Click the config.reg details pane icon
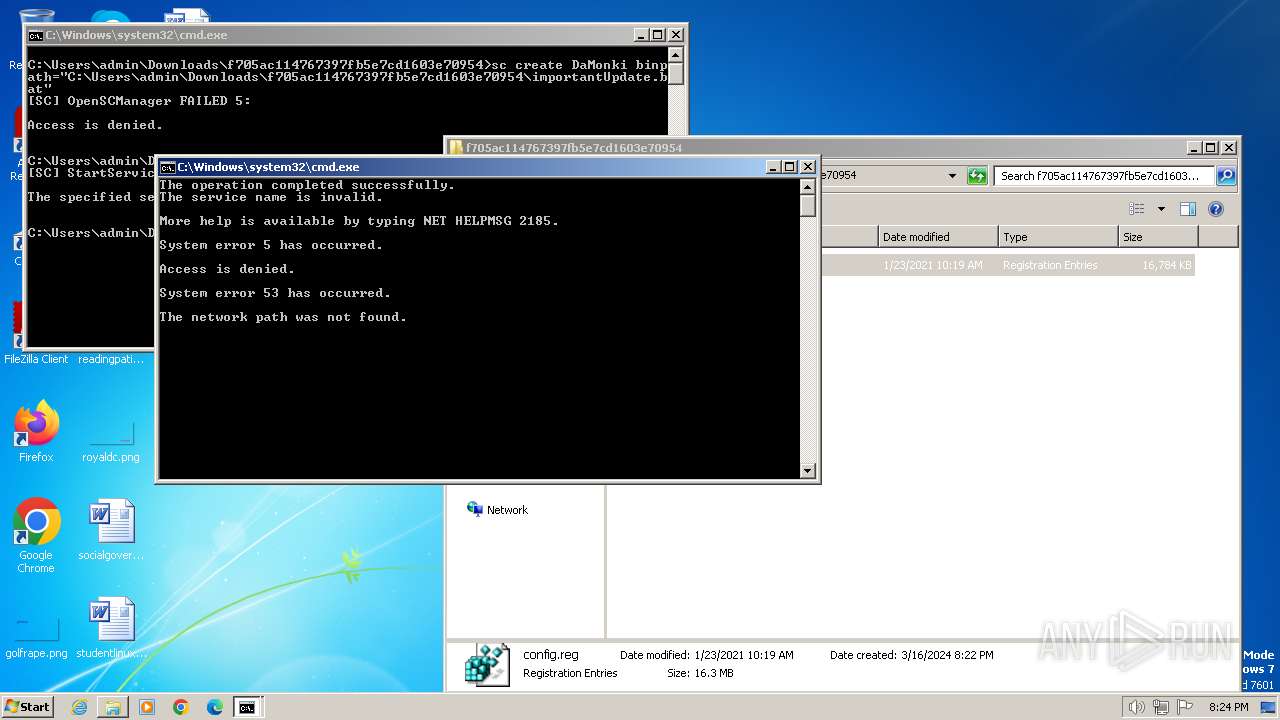The image size is (1280, 720). [488, 664]
